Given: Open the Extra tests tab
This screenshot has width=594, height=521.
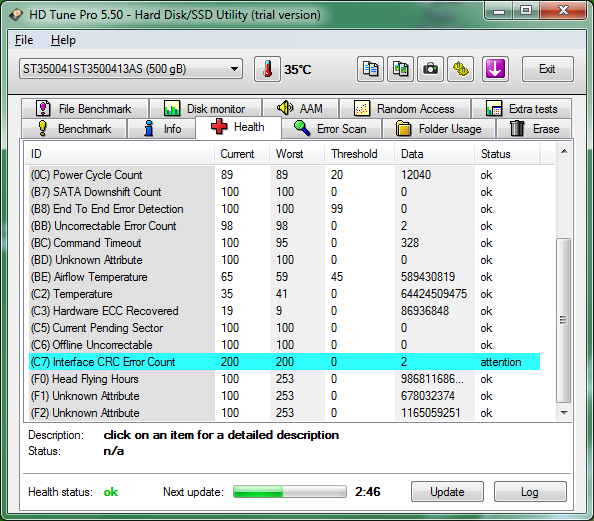Looking at the screenshot, I should pyautogui.click(x=522, y=109).
